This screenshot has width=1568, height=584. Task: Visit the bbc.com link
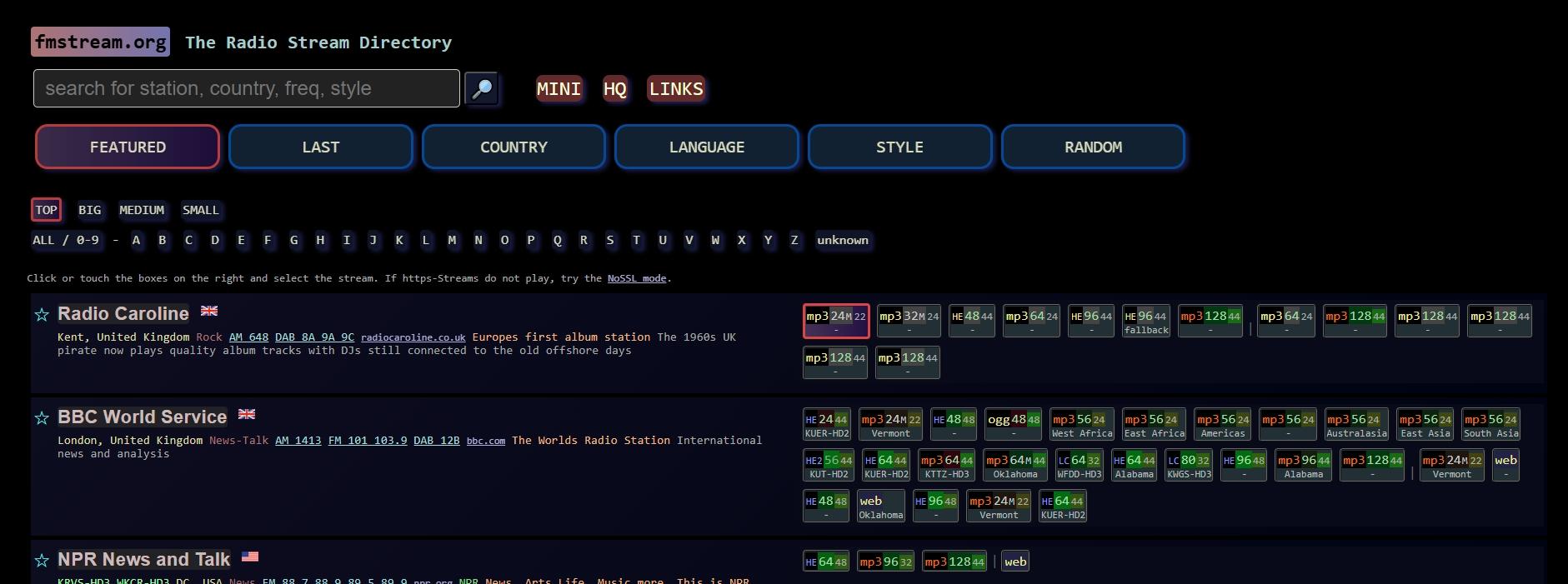click(486, 441)
